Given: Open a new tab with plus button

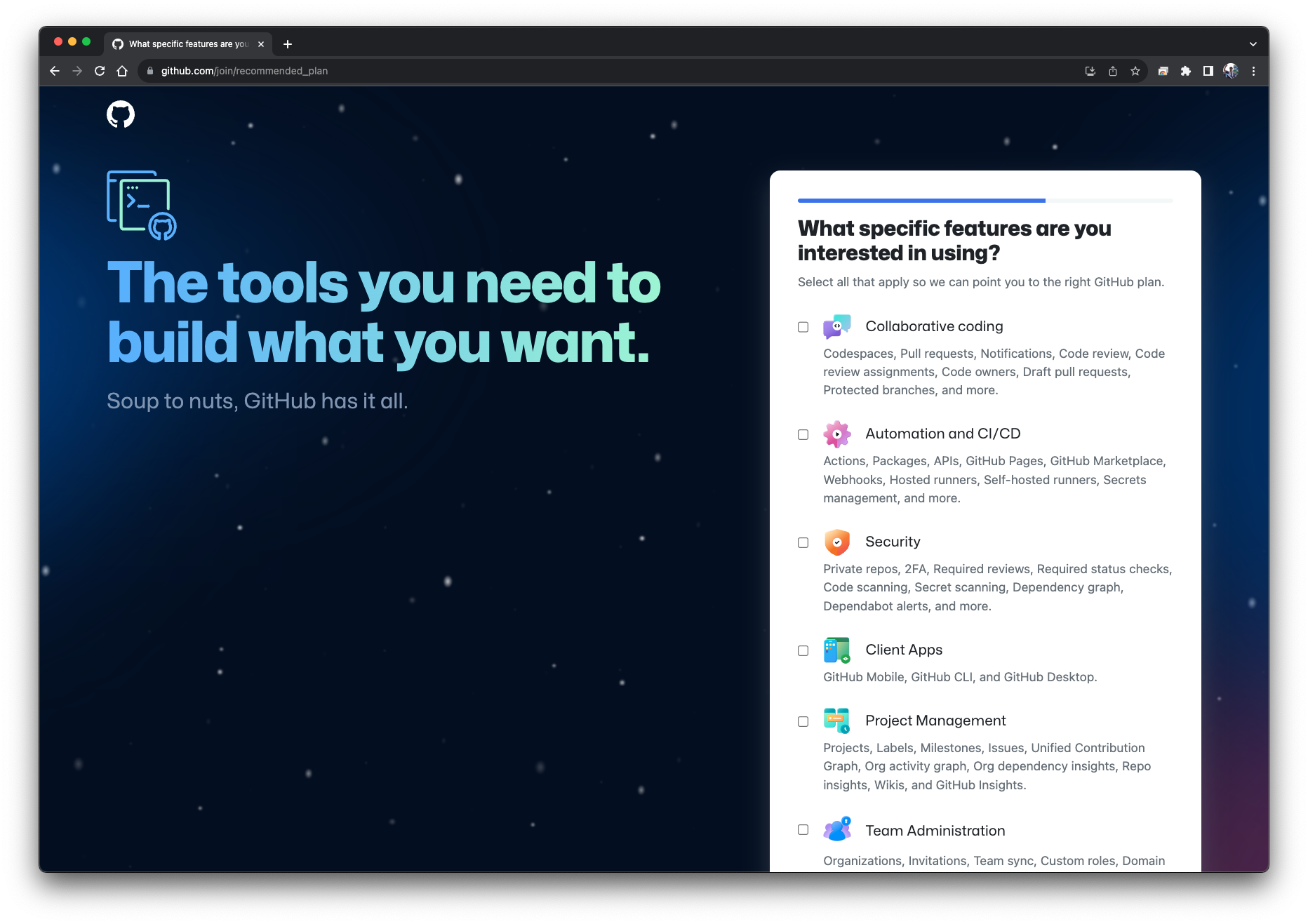Looking at the screenshot, I should [x=287, y=44].
